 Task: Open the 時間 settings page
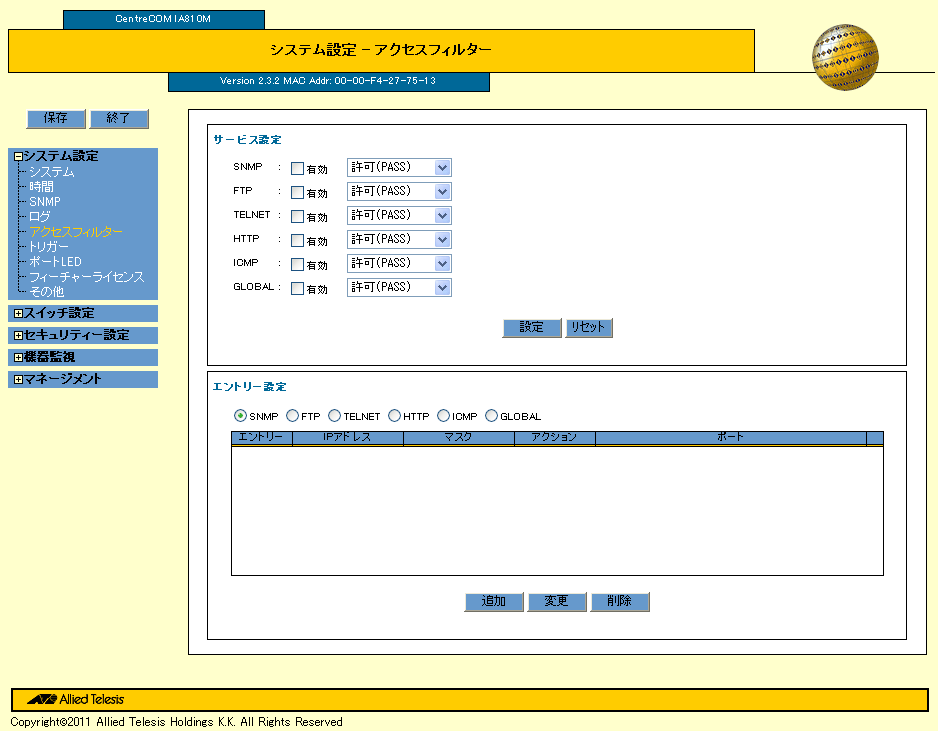click(x=41, y=187)
